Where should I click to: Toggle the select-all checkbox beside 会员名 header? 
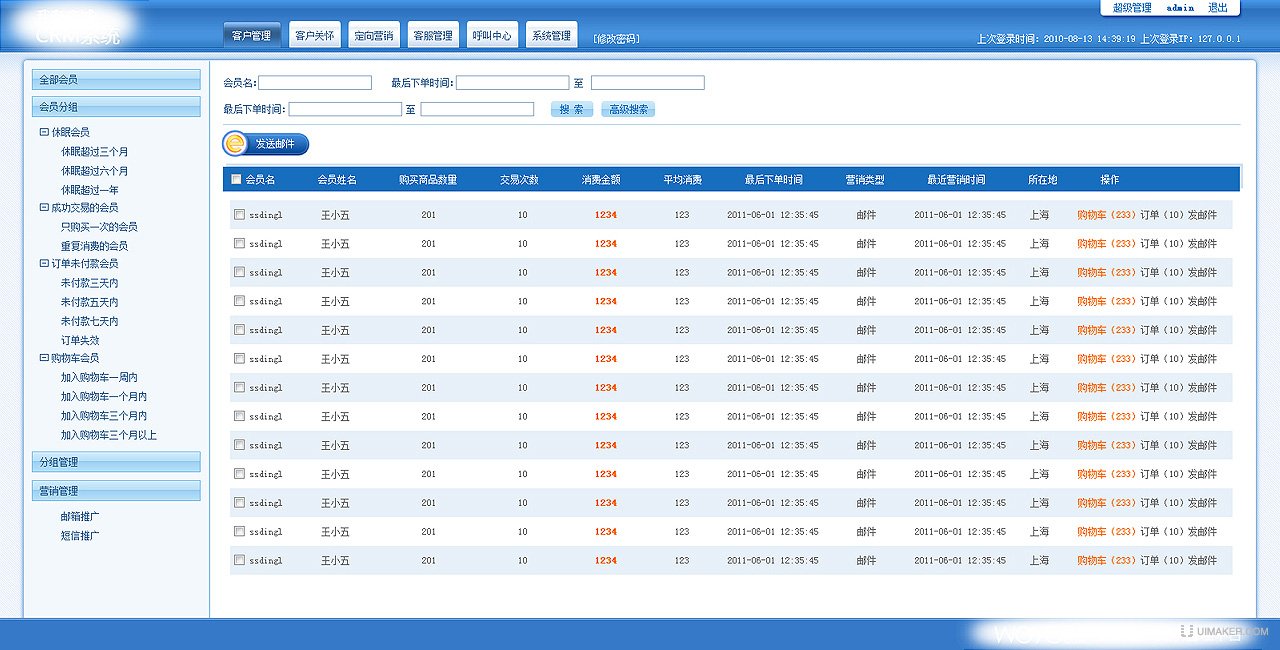click(x=236, y=180)
